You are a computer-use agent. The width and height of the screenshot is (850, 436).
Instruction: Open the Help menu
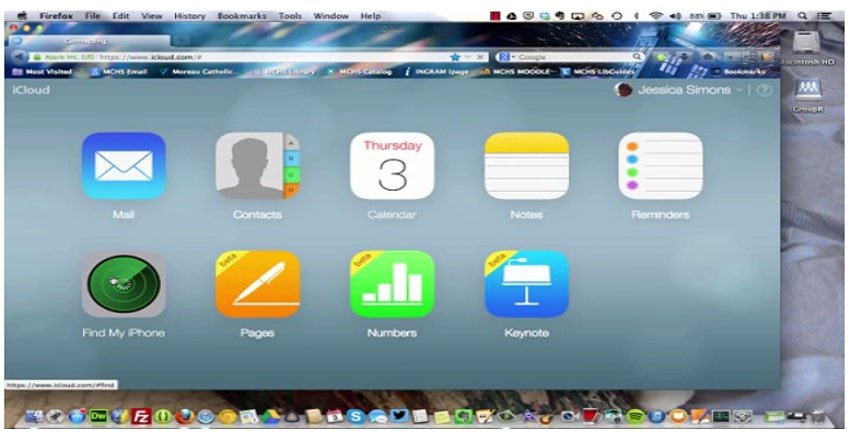371,16
